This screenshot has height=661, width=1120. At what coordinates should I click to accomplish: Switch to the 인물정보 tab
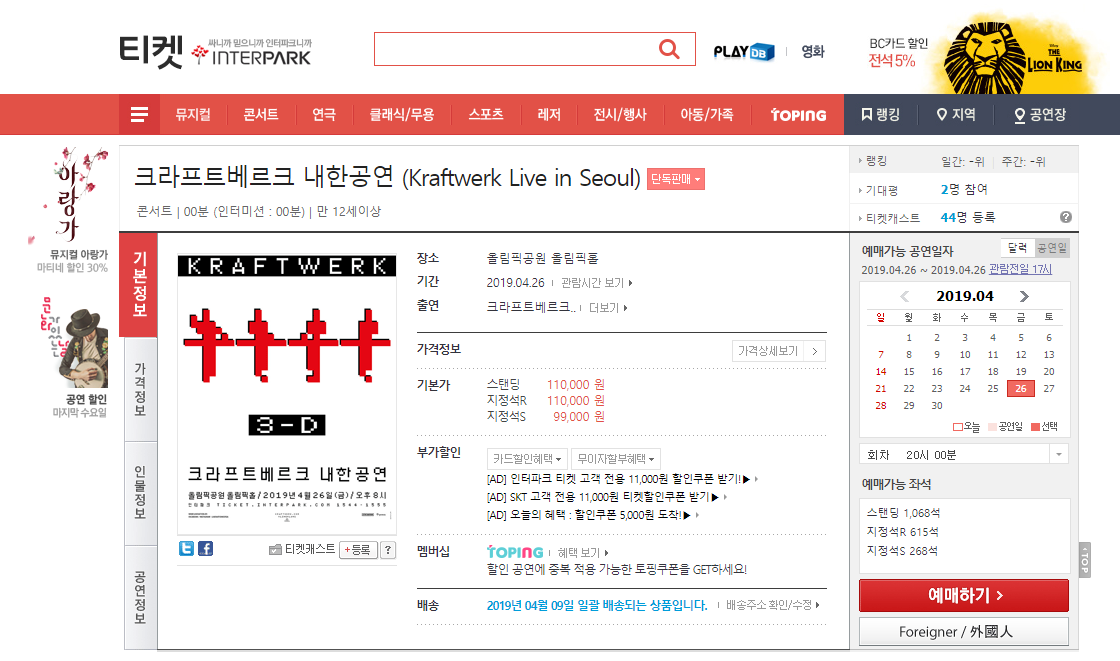(140, 493)
